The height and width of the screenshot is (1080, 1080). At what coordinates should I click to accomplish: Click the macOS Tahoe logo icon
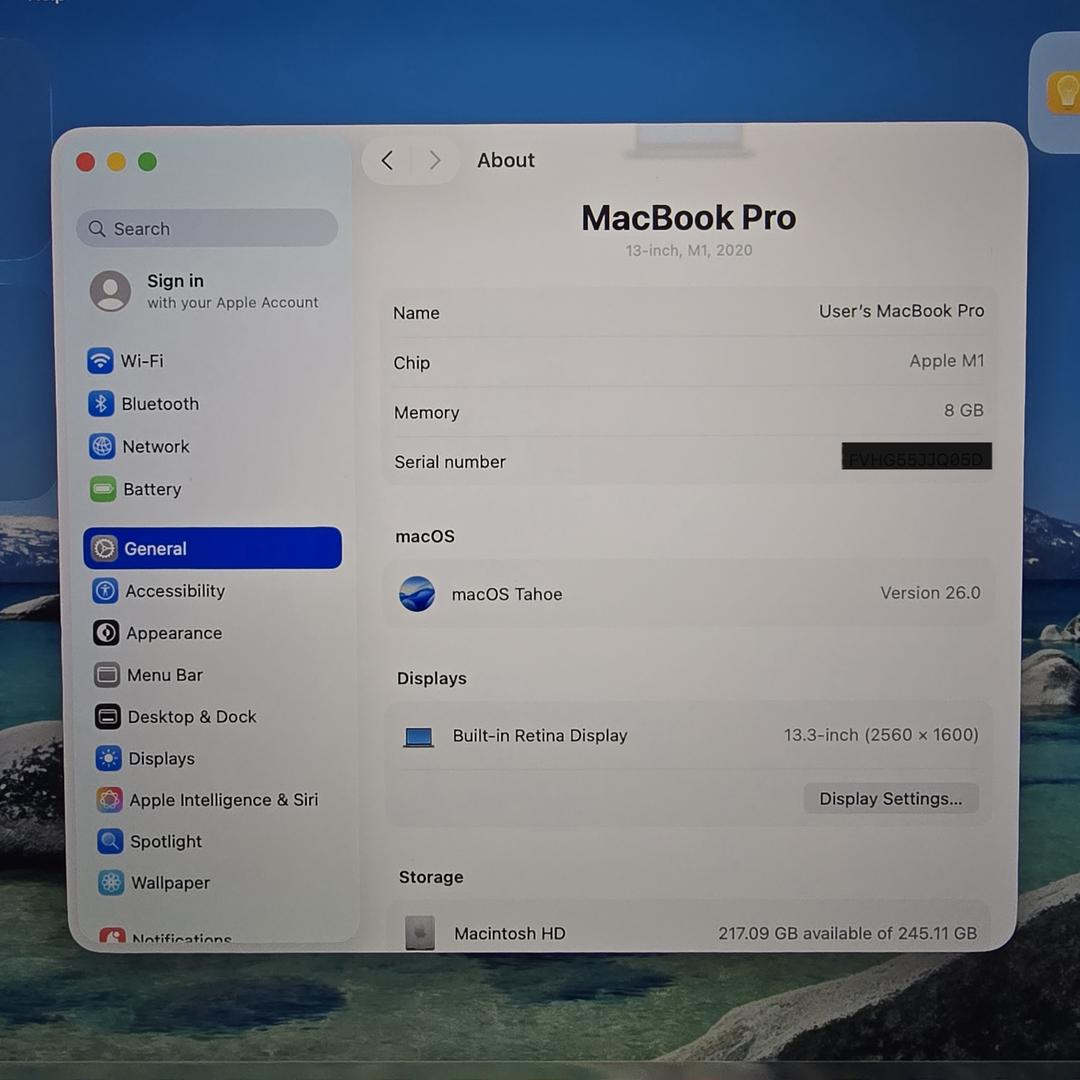click(417, 594)
